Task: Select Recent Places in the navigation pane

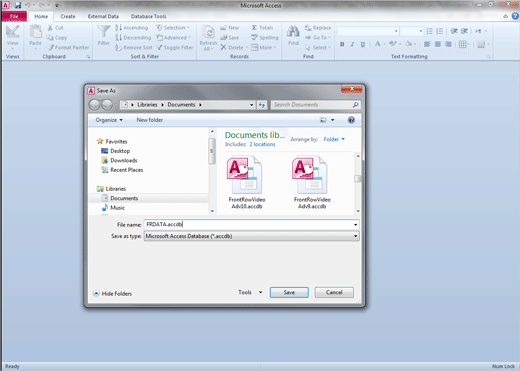Action: [x=127, y=170]
